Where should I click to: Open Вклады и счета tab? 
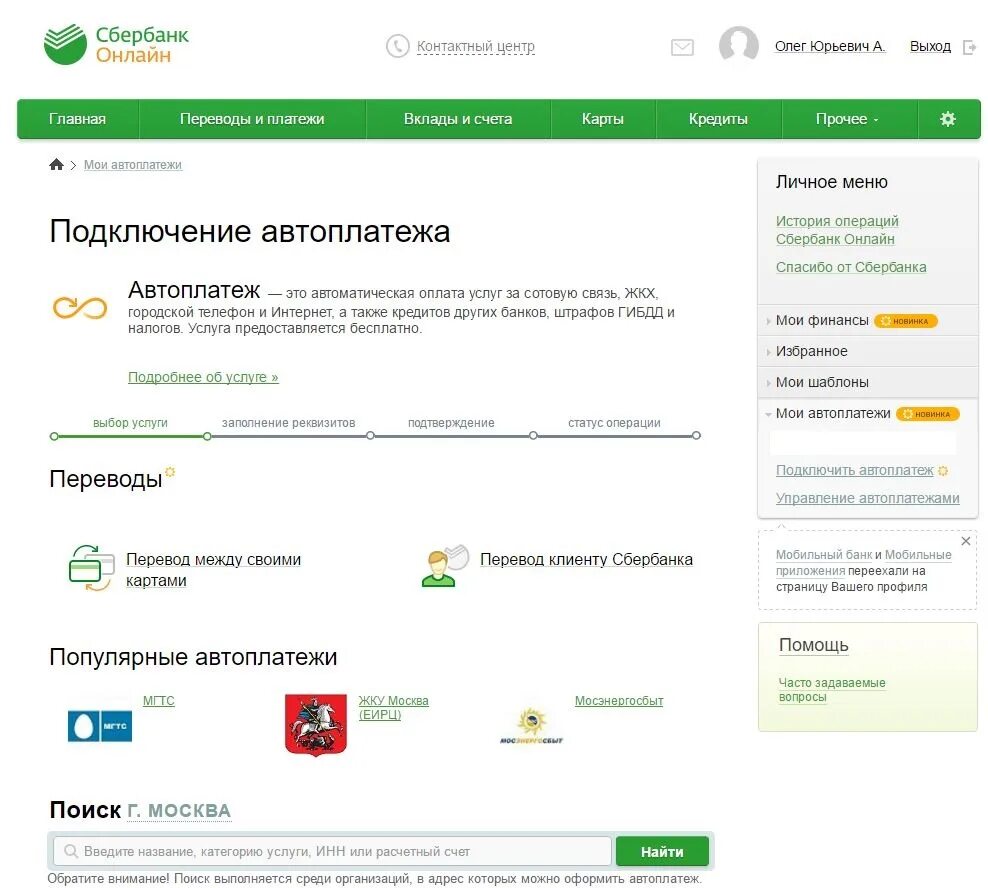click(x=458, y=118)
